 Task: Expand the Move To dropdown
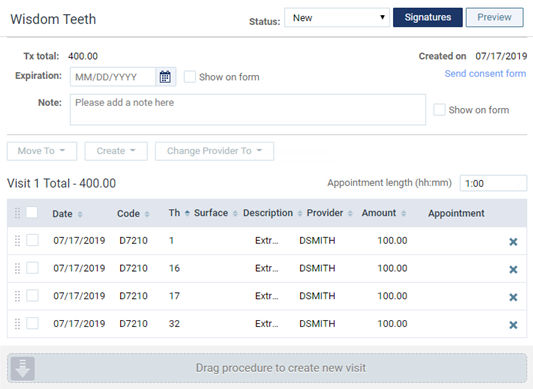tap(42, 151)
